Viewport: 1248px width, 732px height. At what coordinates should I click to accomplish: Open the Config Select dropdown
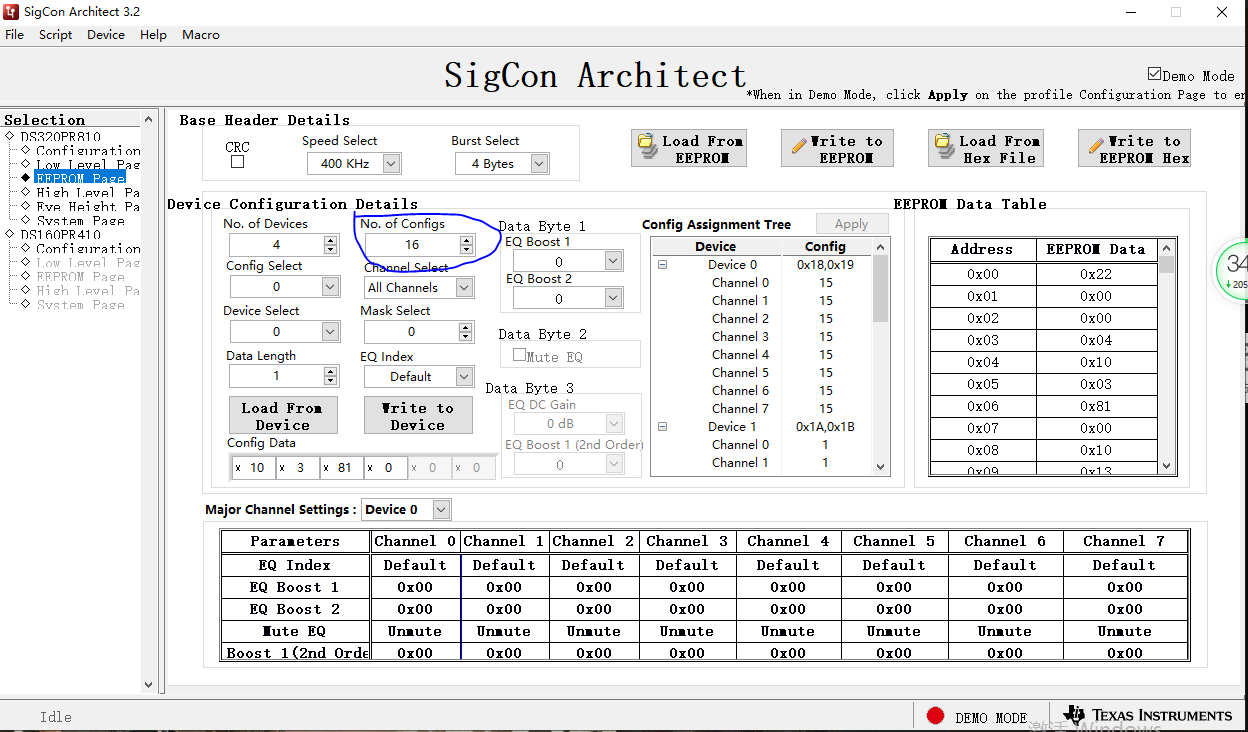(x=330, y=287)
